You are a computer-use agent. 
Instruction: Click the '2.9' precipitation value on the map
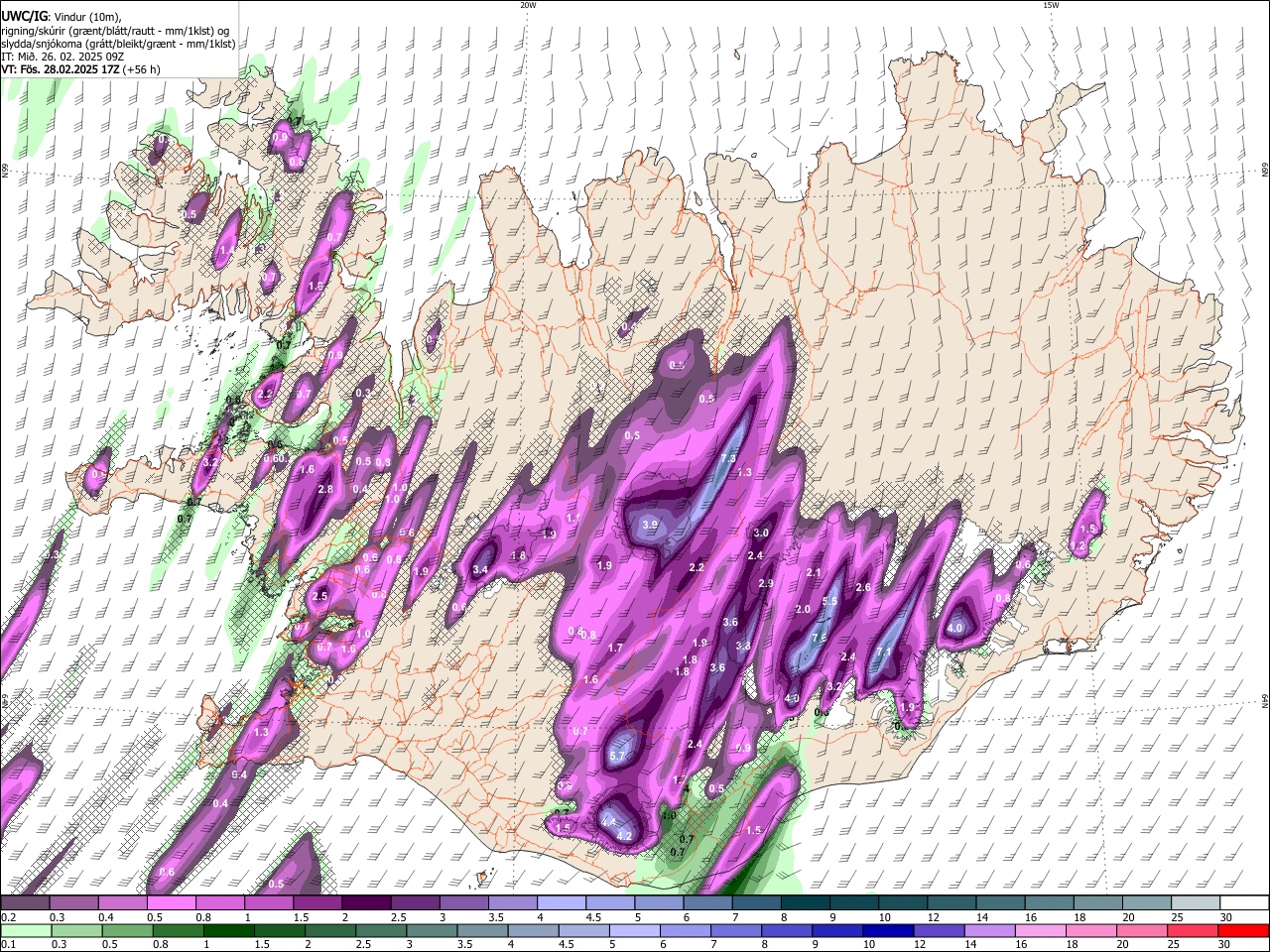pyautogui.click(x=766, y=583)
